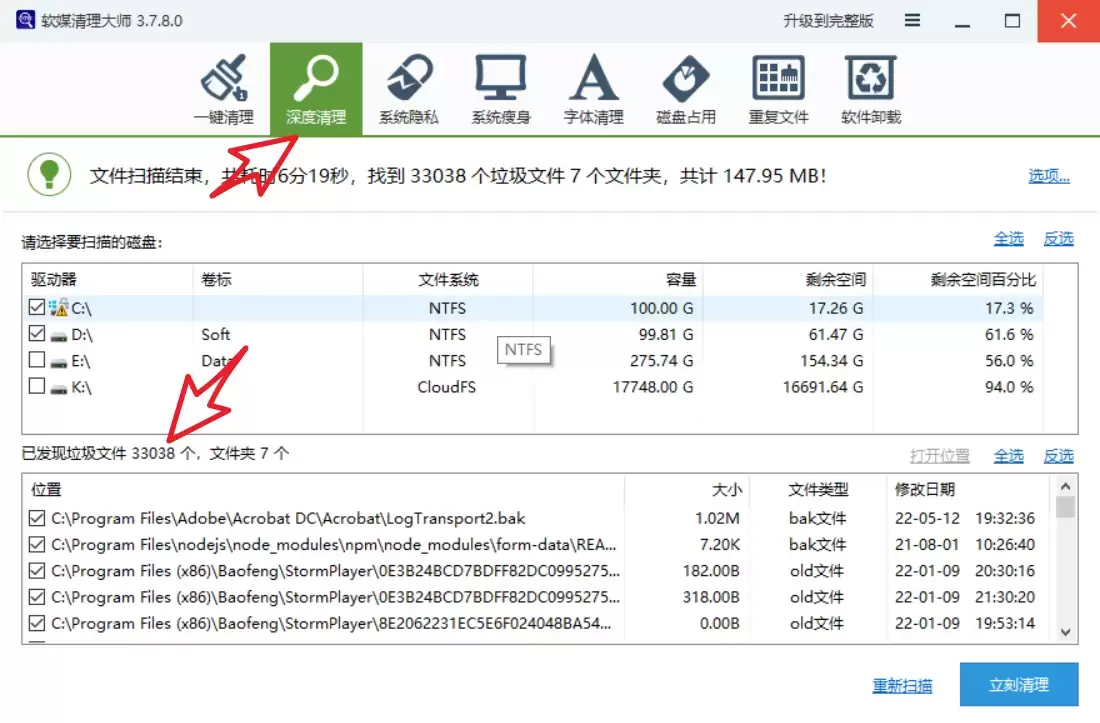Viewport: 1100px width, 723px height.
Task: Click the 275.74 G capacity value
Action: point(662,360)
